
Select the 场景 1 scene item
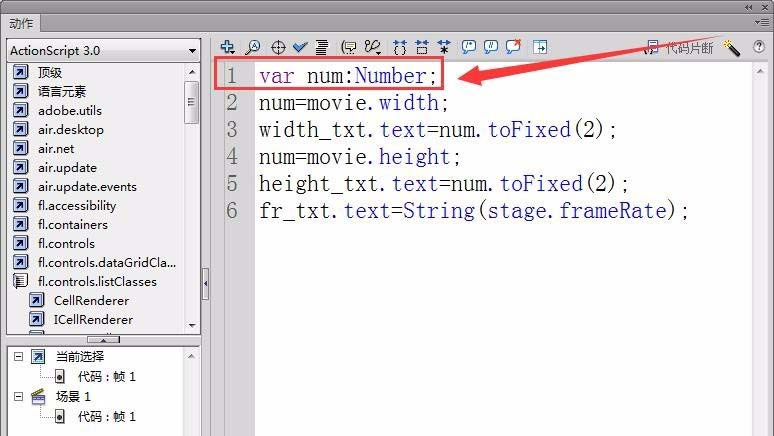click(x=73, y=396)
